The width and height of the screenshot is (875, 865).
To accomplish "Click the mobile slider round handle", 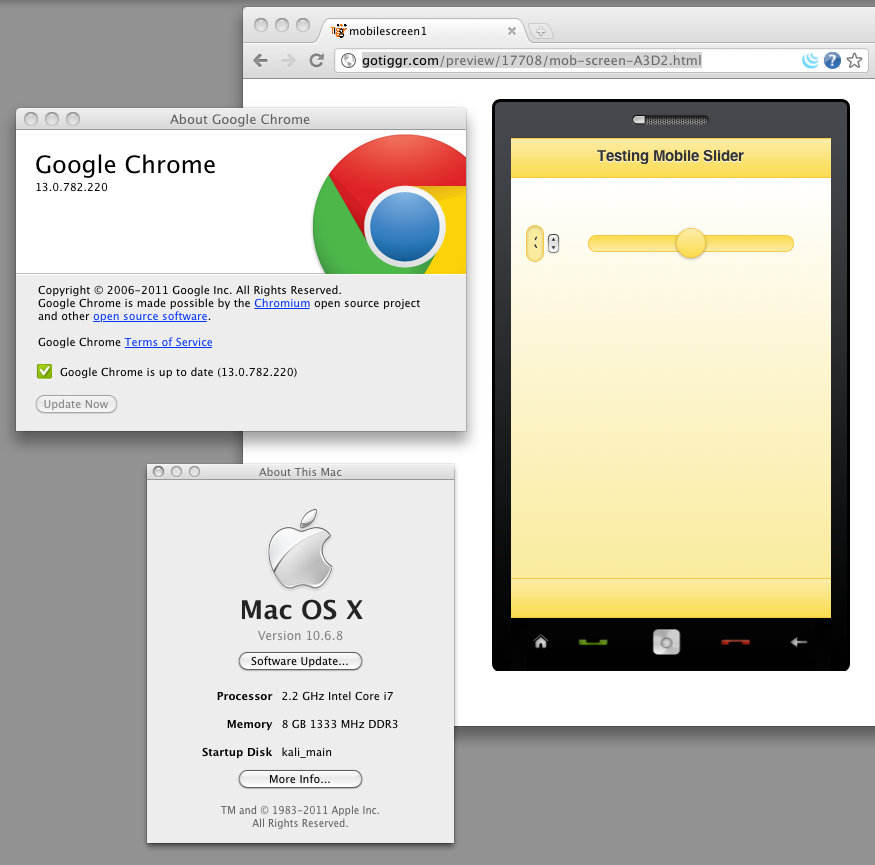I will (x=691, y=243).
